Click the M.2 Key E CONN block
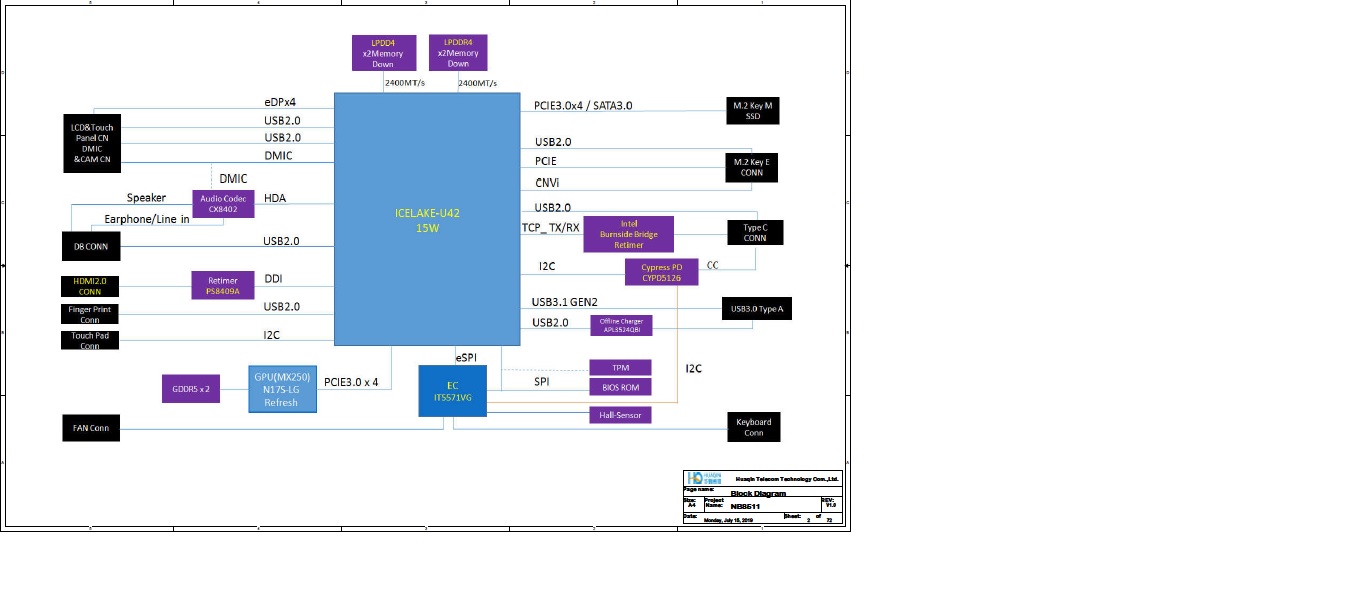This screenshot has width=1360, height=601. (x=752, y=167)
